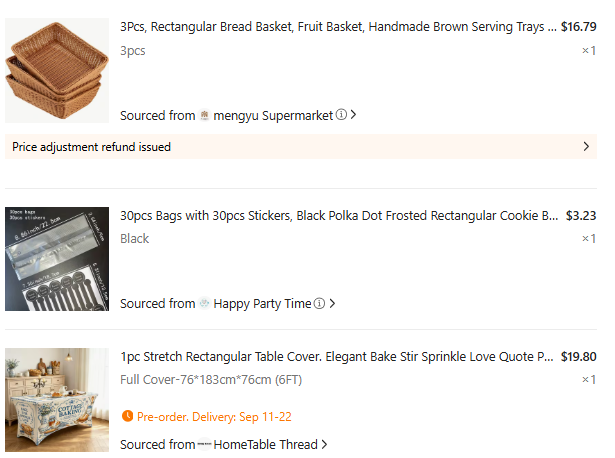Open the HomeTable Thread seller chevron
The width and height of the screenshot is (615, 458).
[x=324, y=444]
